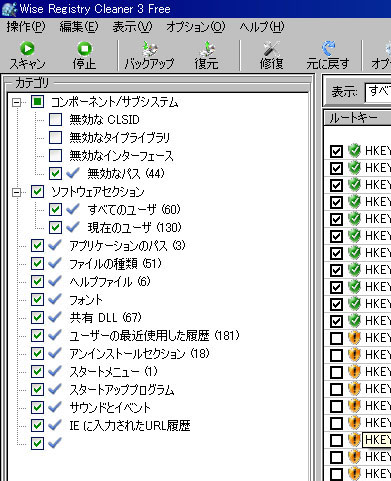Viewport: 391px width, 481px height.
Task: Uncheck the サウンドとイベント checkbox
Action: tap(37, 408)
